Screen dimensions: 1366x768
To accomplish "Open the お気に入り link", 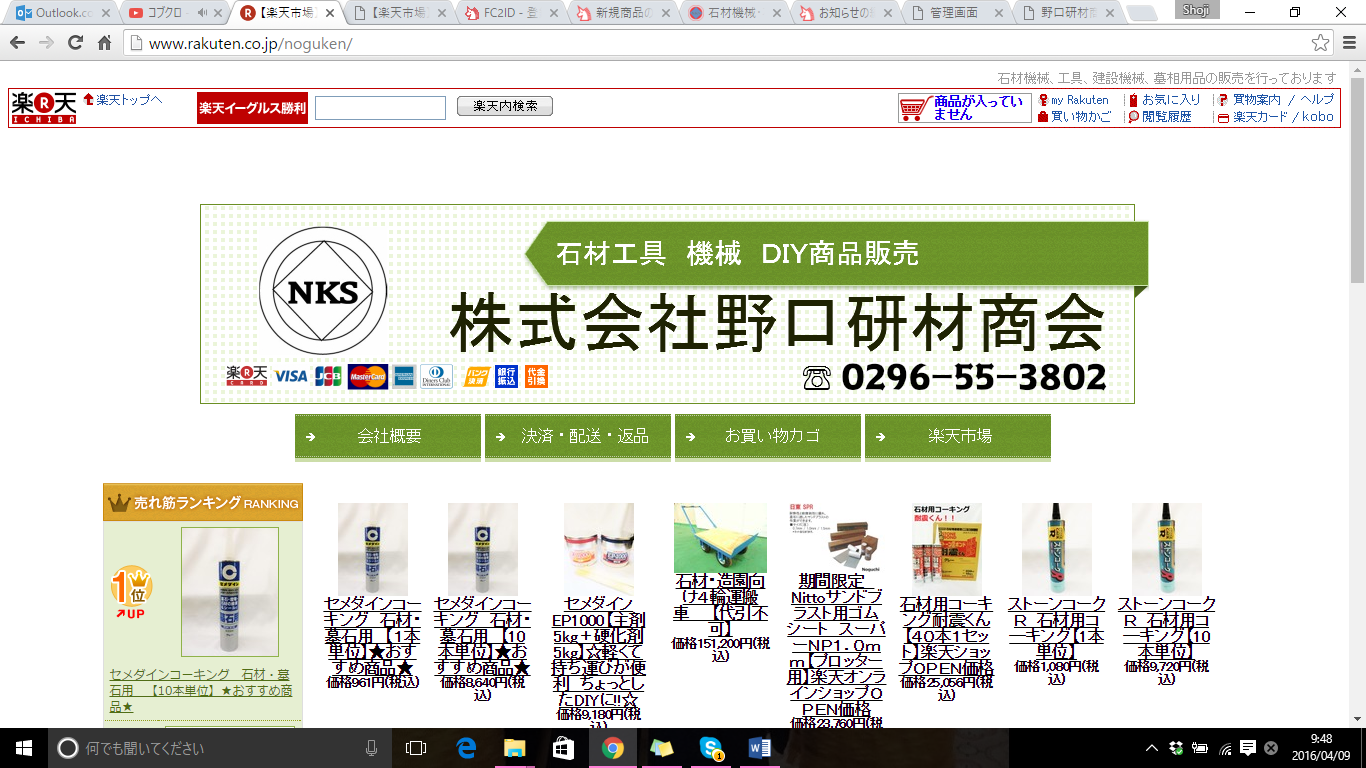I will coord(1171,100).
